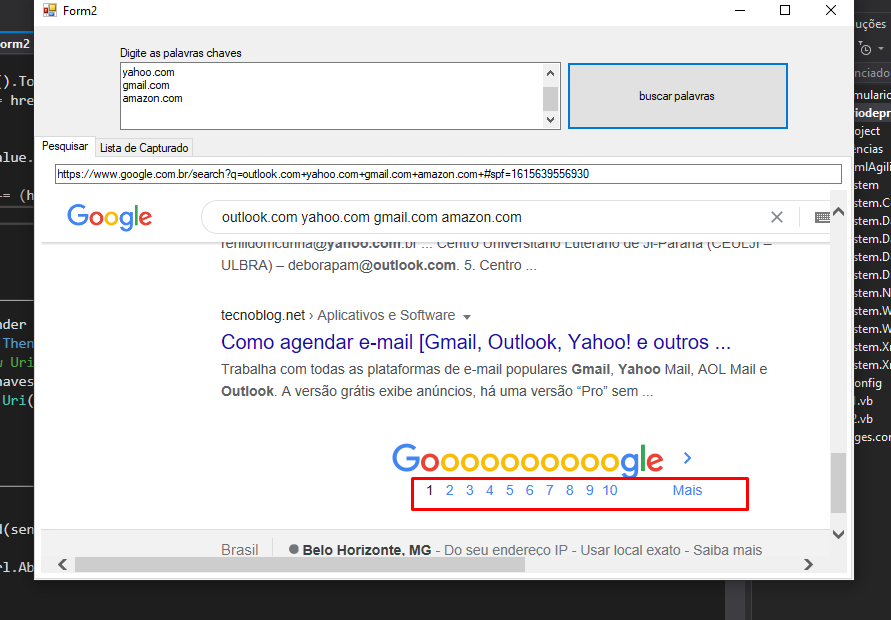Minimize the Form2 window
The width and height of the screenshot is (891, 620).
[740, 10]
